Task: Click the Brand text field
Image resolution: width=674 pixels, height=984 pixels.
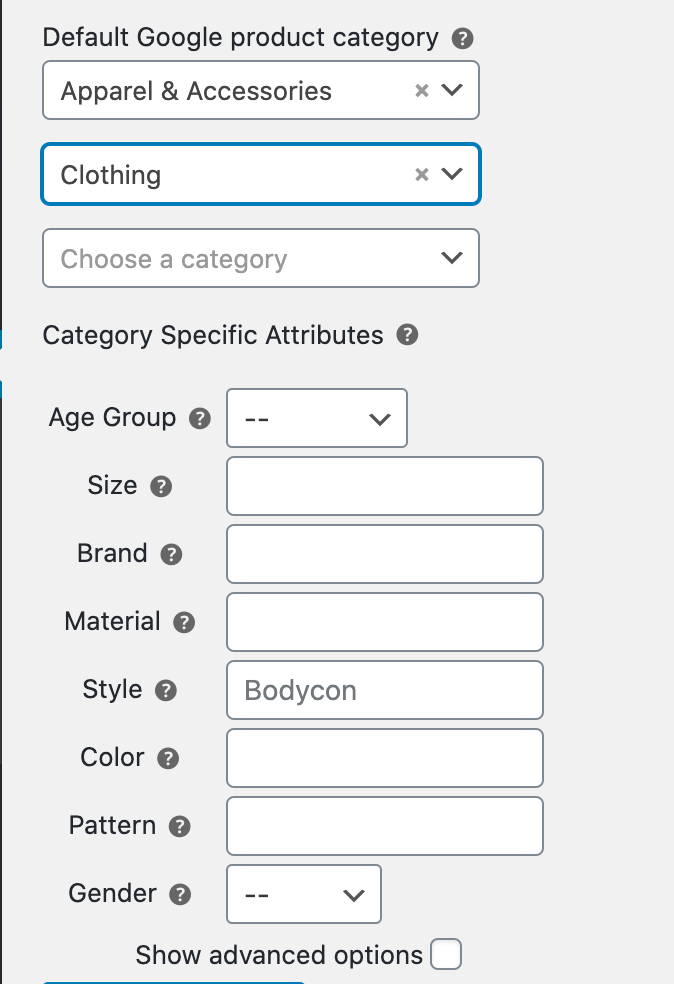Action: click(x=385, y=554)
